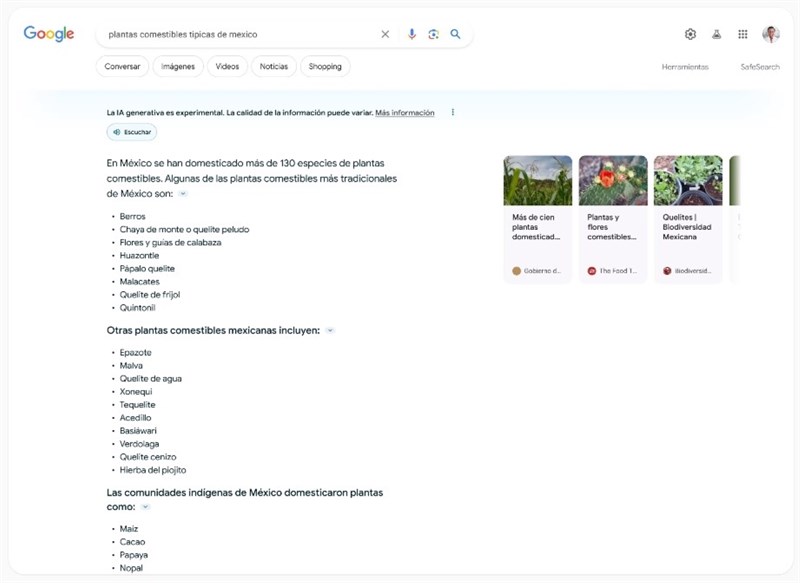This screenshot has height=583, width=800.
Task: Click the Gobierno source icon on first card
Action: 516,271
